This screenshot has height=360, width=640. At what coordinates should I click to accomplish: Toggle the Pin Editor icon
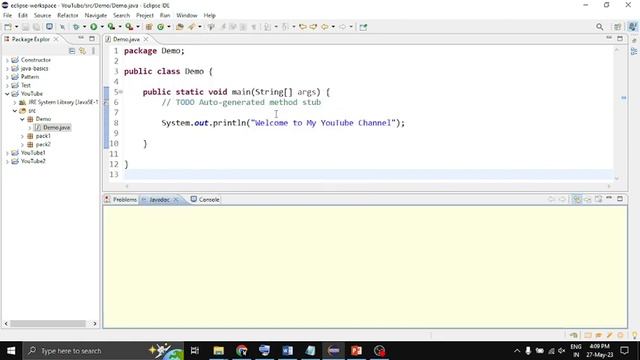(363, 27)
